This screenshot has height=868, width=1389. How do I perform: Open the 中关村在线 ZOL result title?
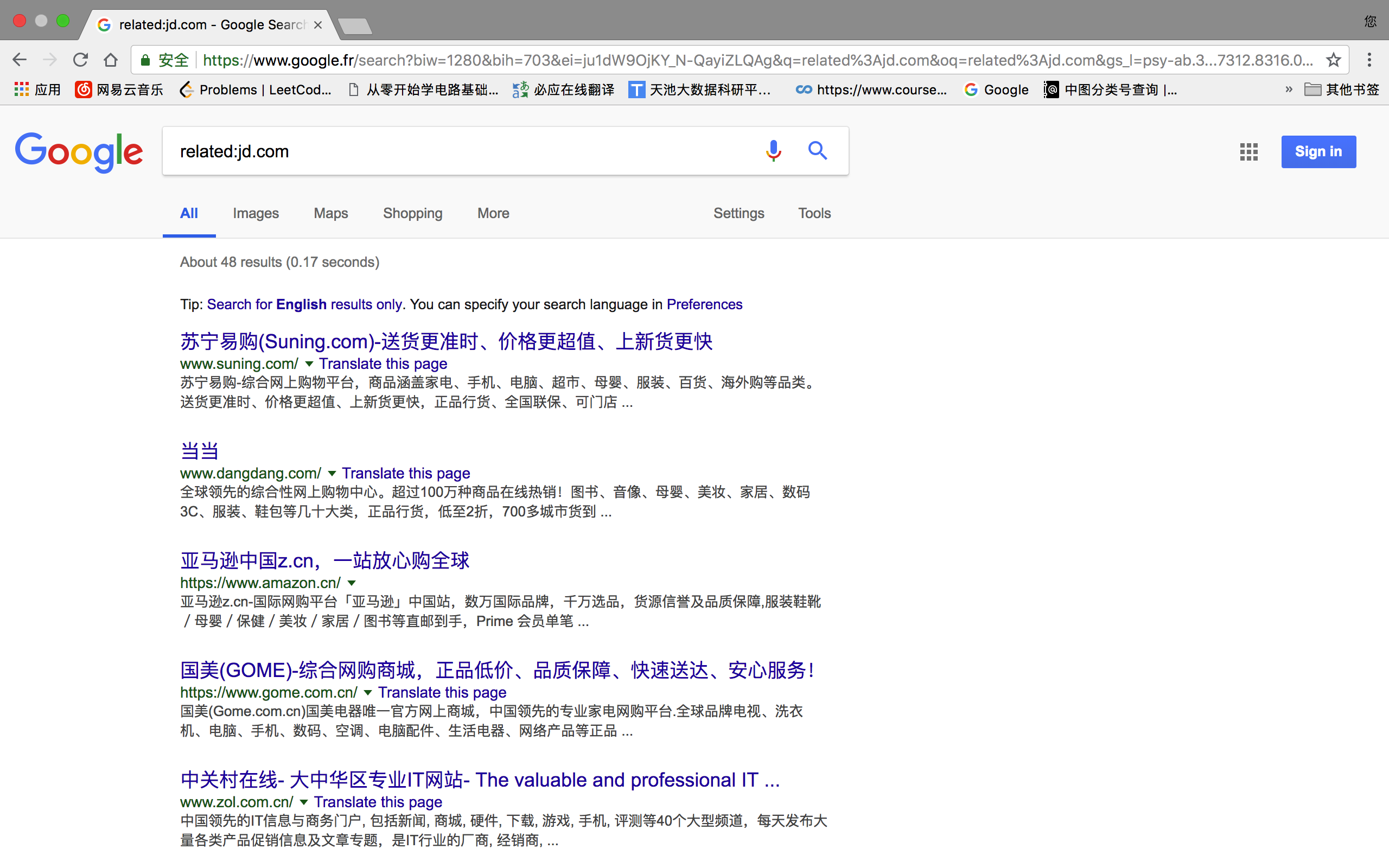click(480, 780)
